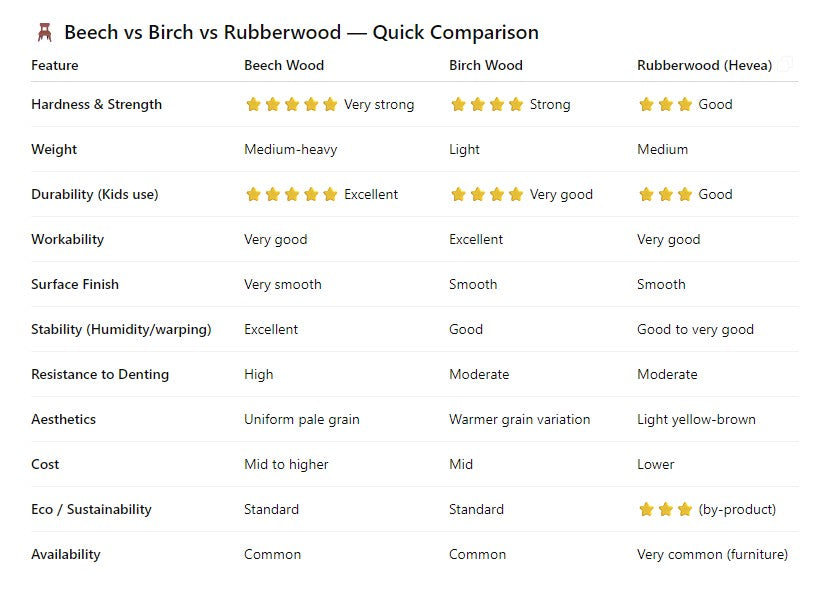
Task: Click the table title heading text
Action: pos(301,32)
